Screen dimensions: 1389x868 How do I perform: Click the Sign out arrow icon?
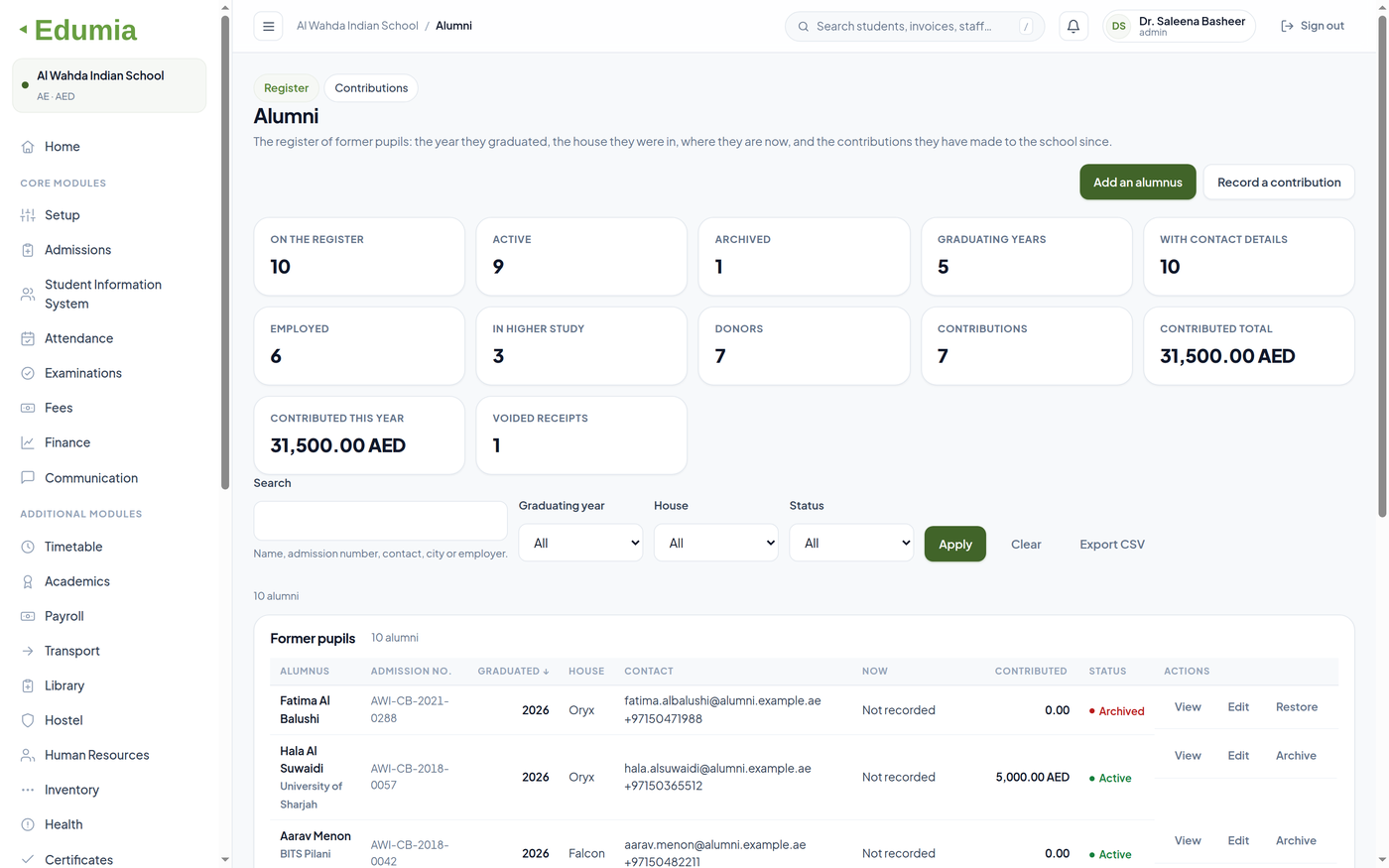(x=1287, y=26)
